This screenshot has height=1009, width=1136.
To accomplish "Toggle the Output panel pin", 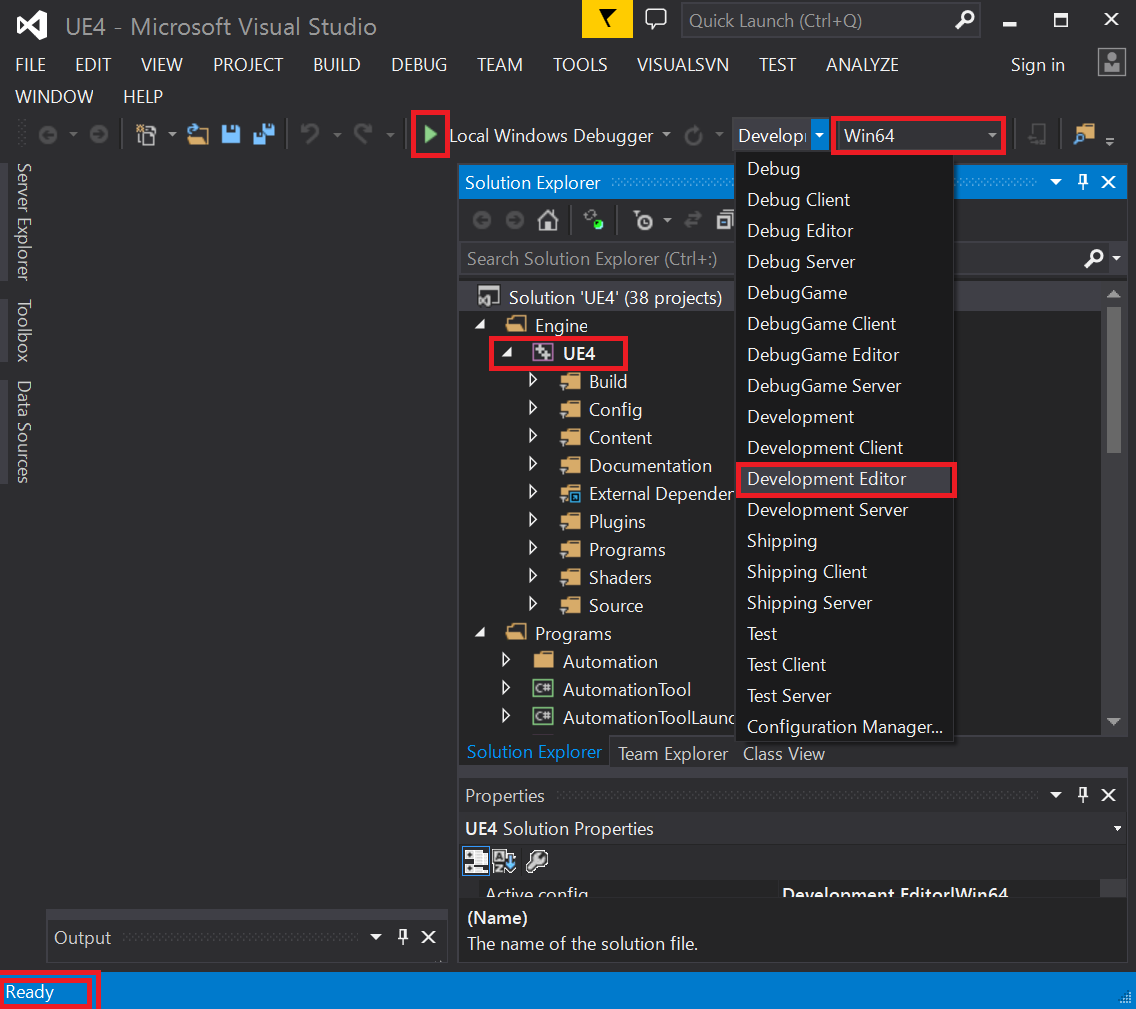I will click(403, 937).
